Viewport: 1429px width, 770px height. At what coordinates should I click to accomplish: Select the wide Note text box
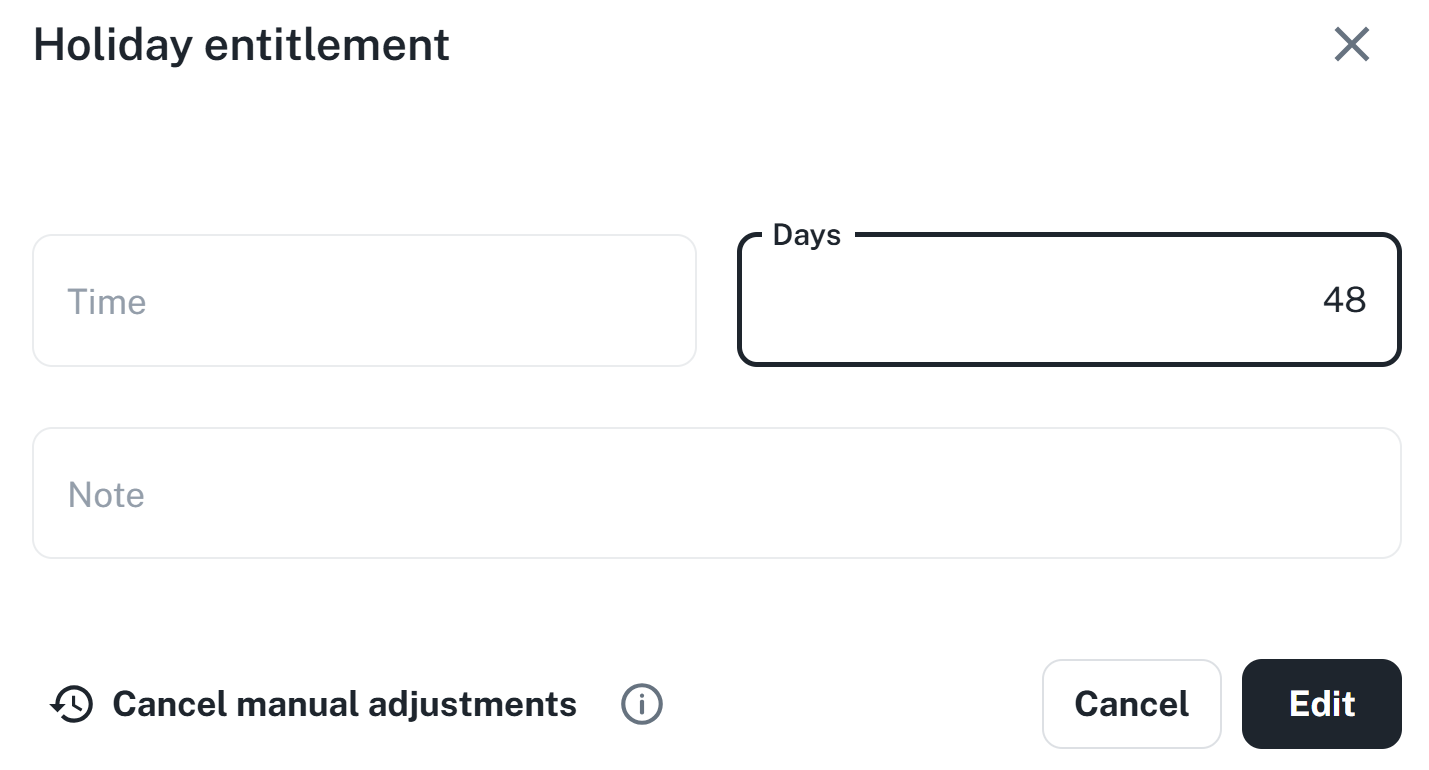tap(716, 494)
